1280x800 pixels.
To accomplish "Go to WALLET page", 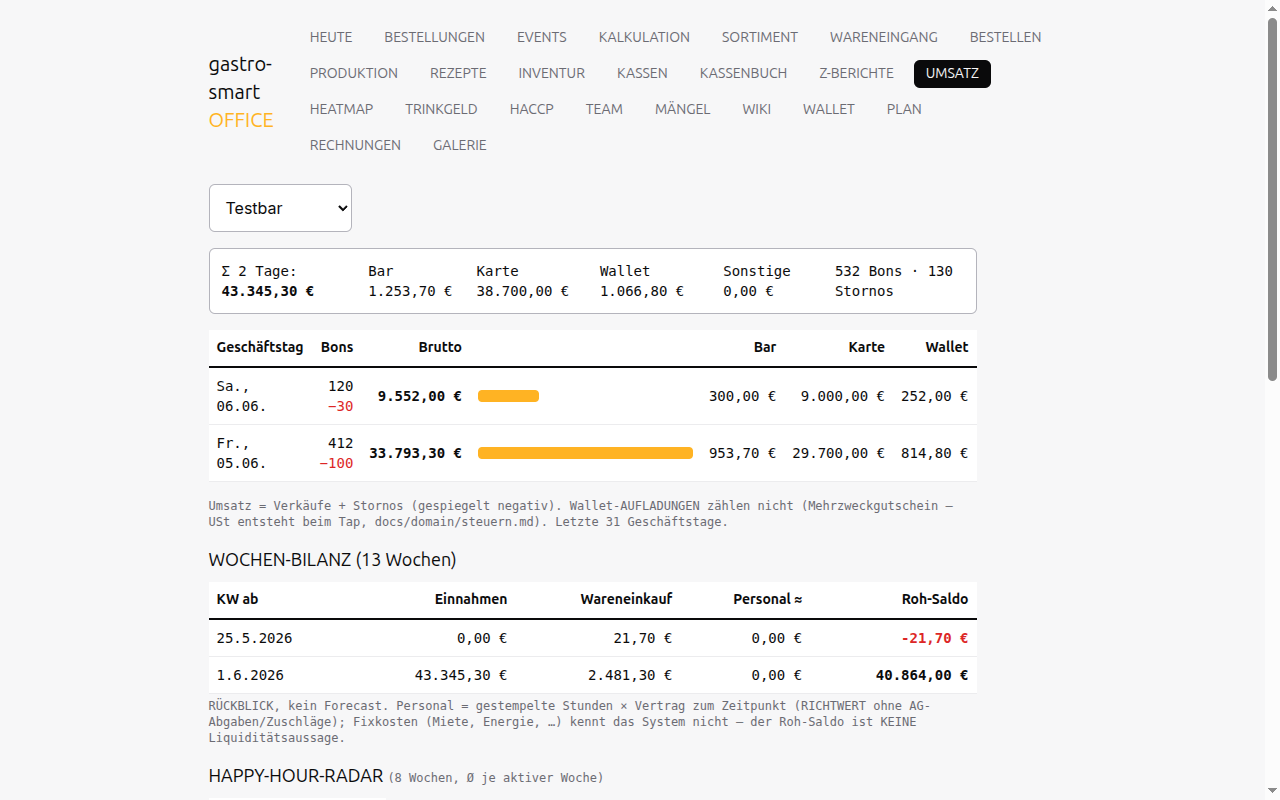I will coord(828,109).
